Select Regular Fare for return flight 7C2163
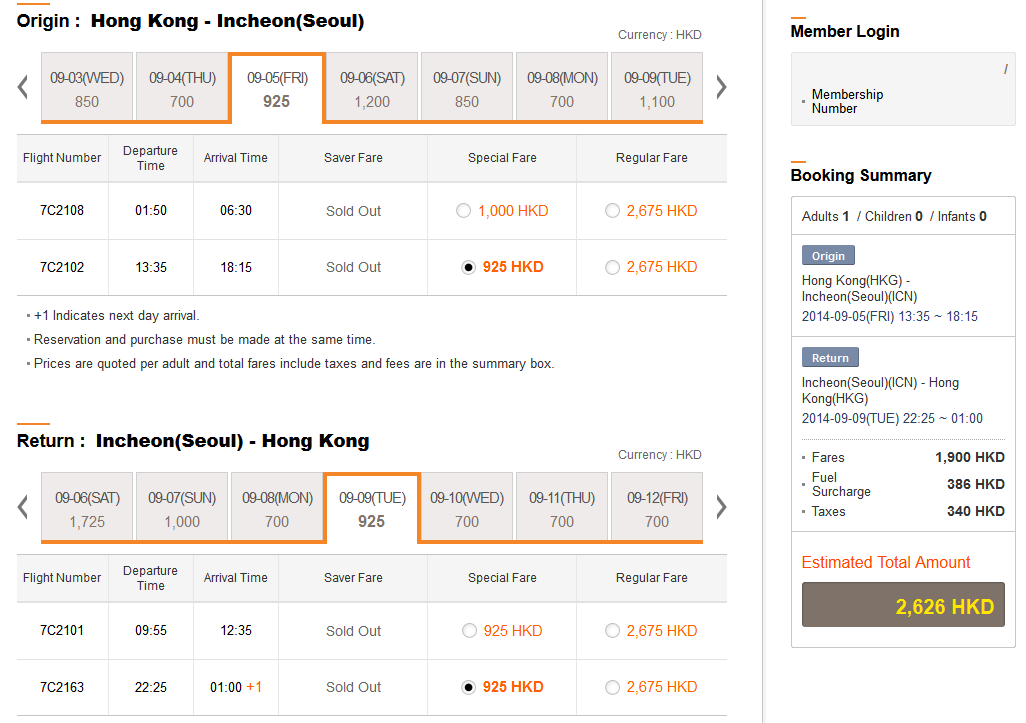This screenshot has height=723, width=1026. (612, 687)
